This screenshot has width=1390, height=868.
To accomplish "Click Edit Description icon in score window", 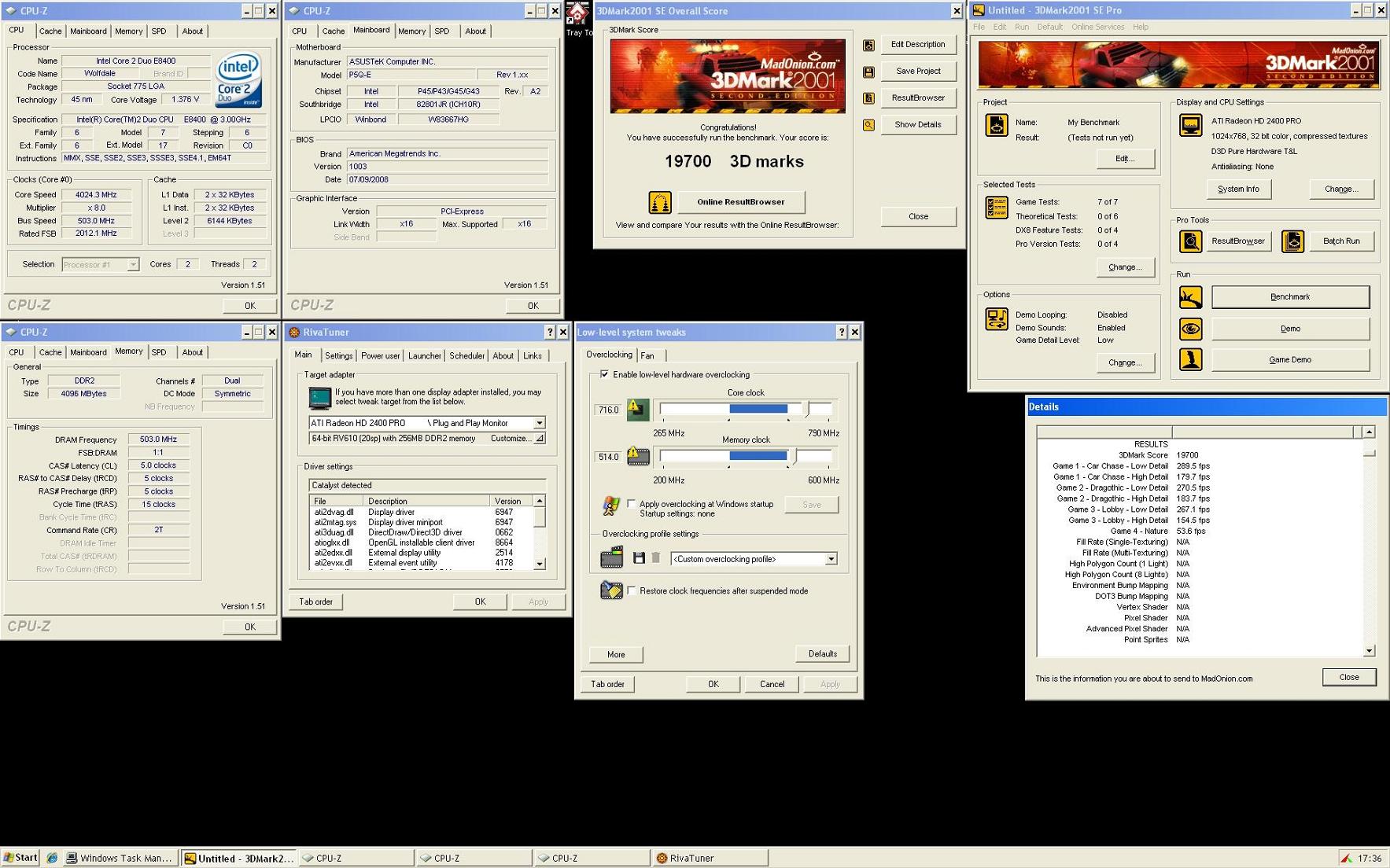I will click(868, 45).
